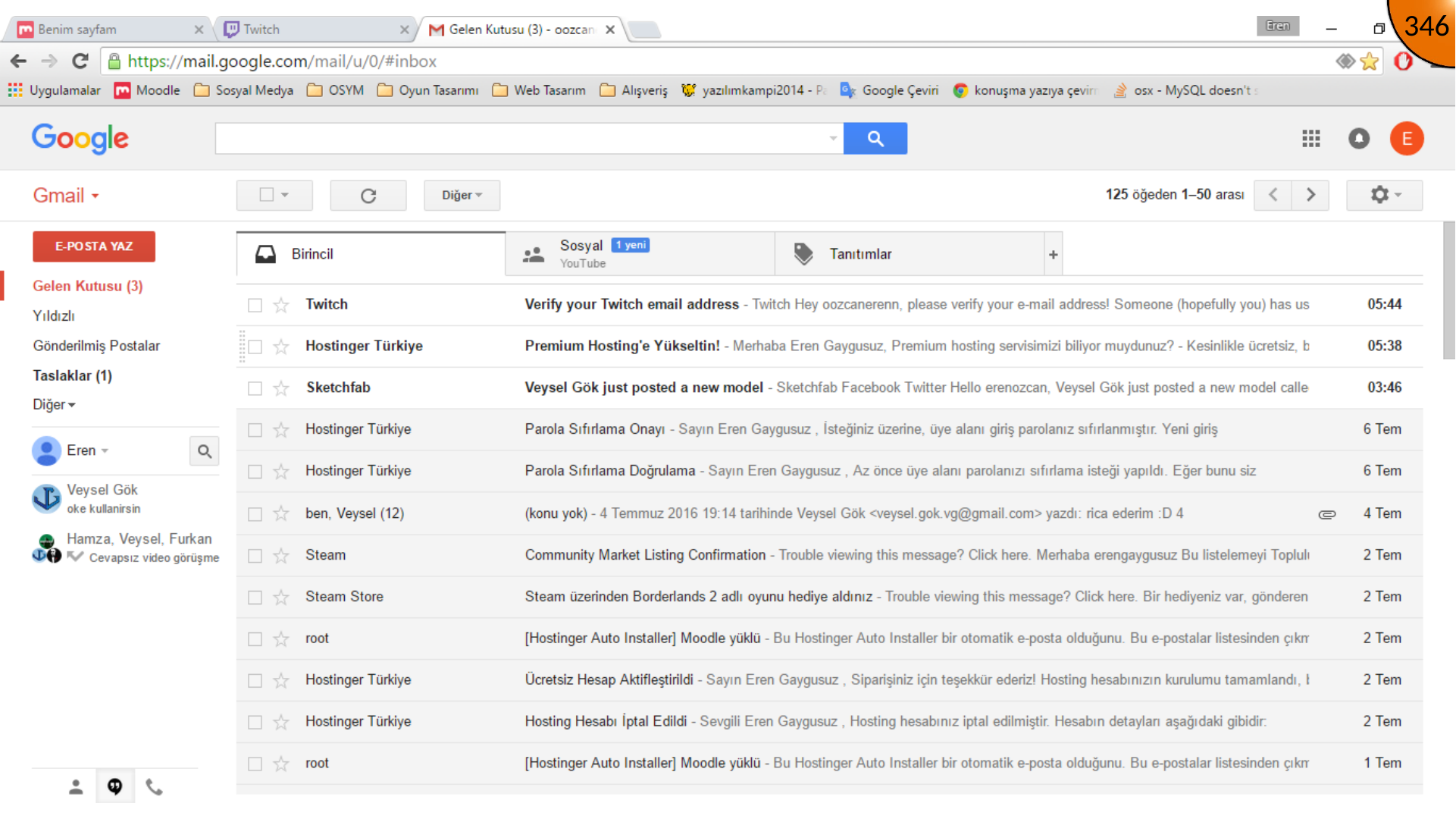
Task: Open the Yıldızlı folder
Action: (53, 316)
